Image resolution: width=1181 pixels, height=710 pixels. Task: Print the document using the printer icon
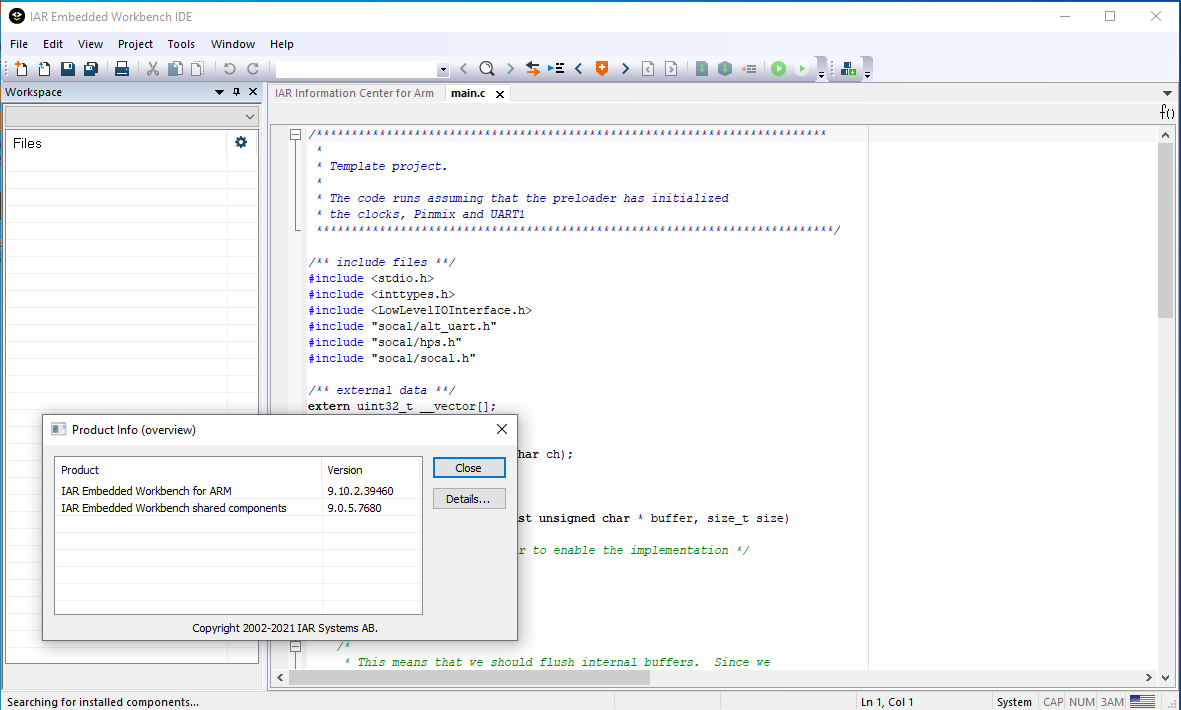click(122, 69)
